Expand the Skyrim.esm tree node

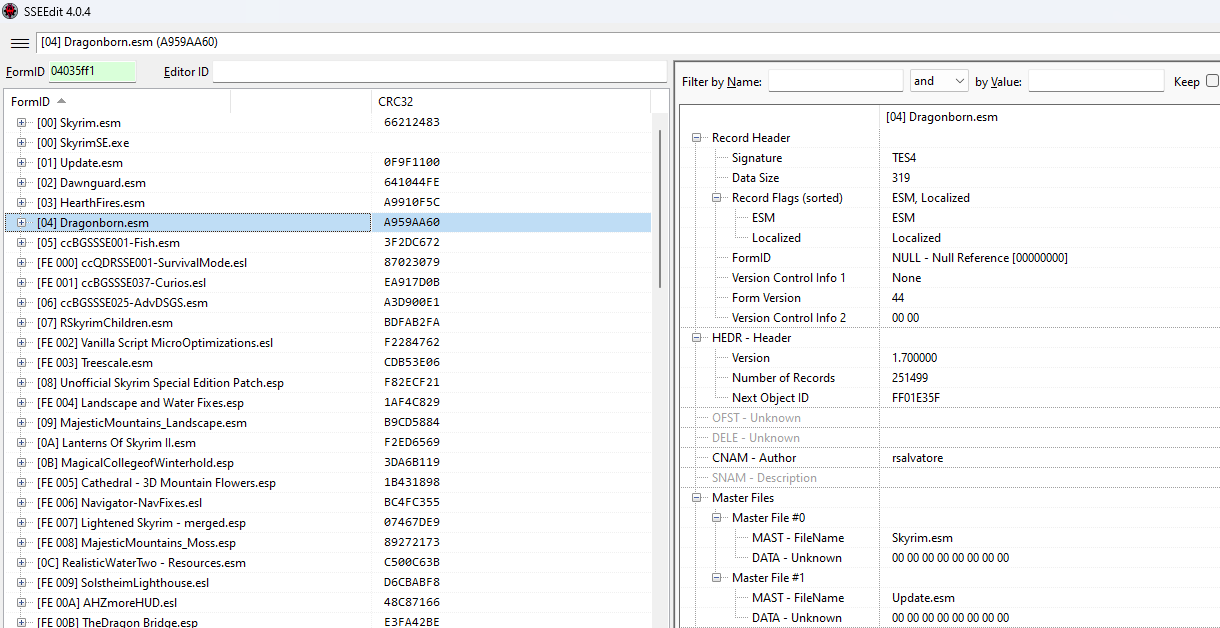(21, 122)
